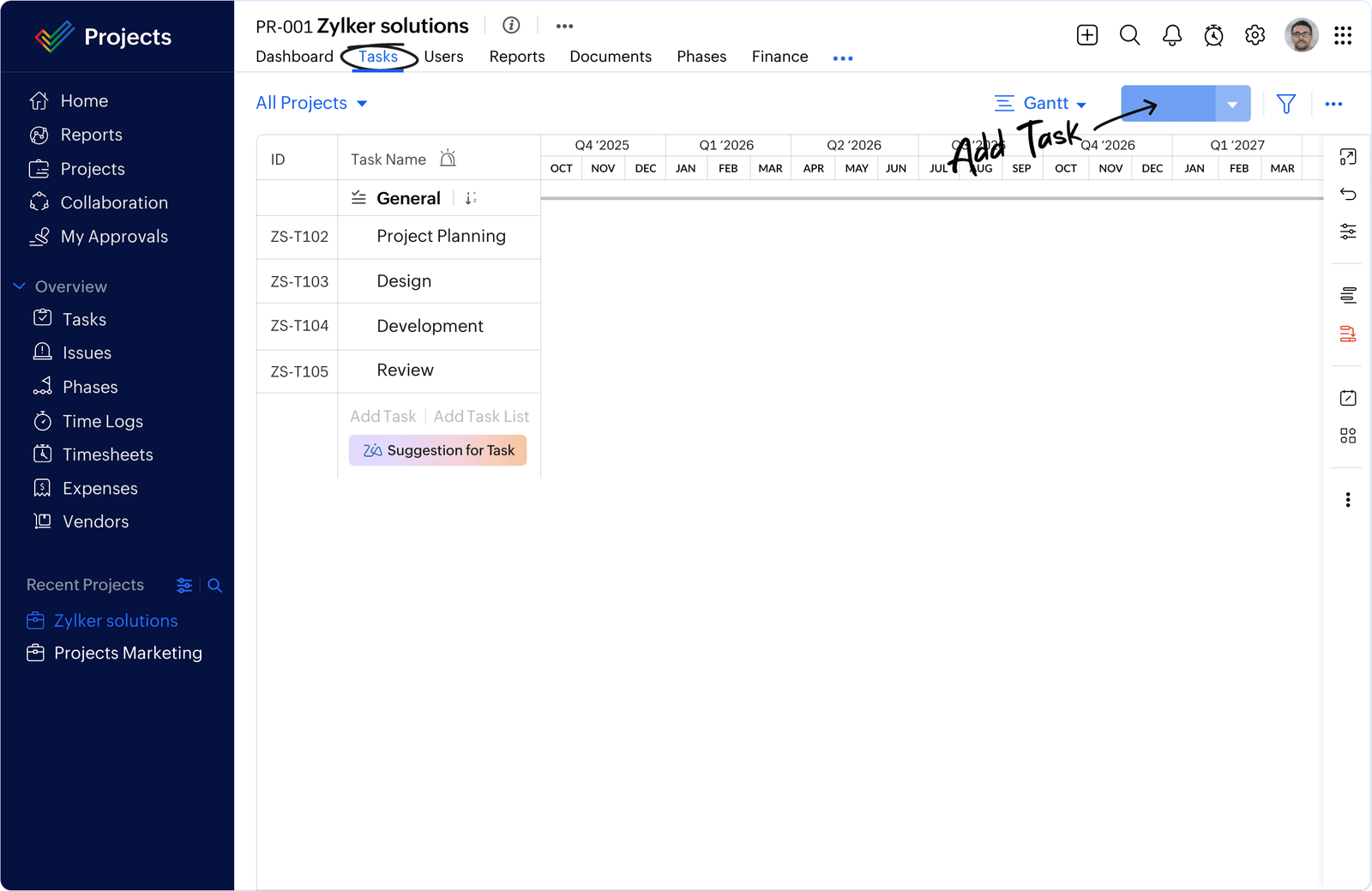Click the project info icon
Image resolution: width=1372 pixels, height=891 pixels.
point(511,26)
